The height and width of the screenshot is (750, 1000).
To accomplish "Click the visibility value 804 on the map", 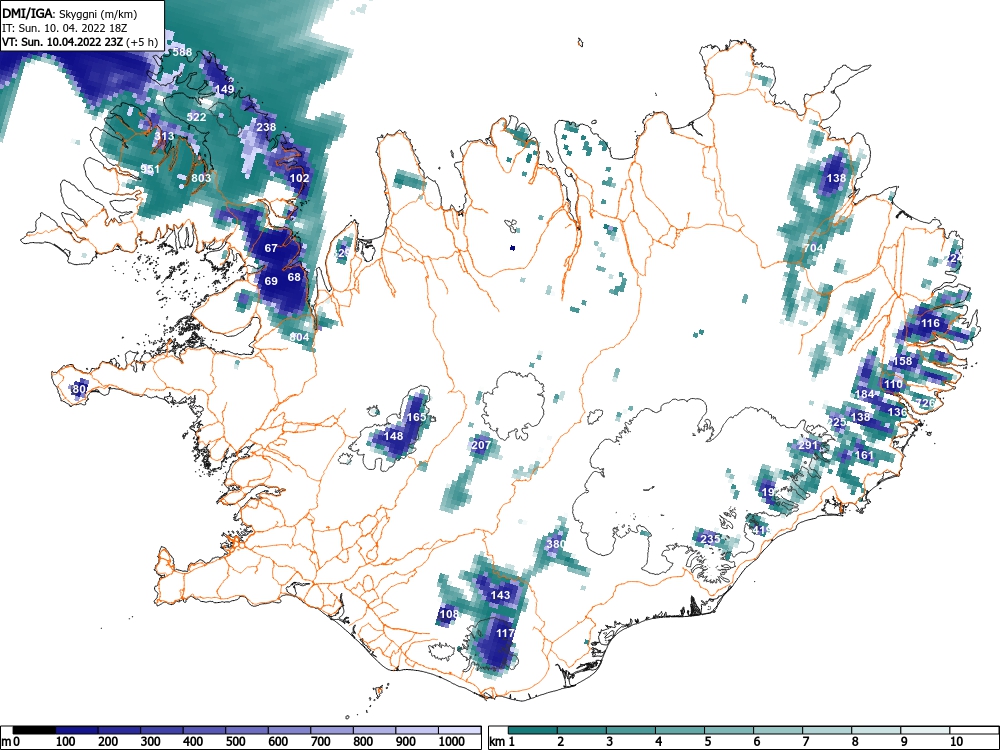I will pos(299,337).
